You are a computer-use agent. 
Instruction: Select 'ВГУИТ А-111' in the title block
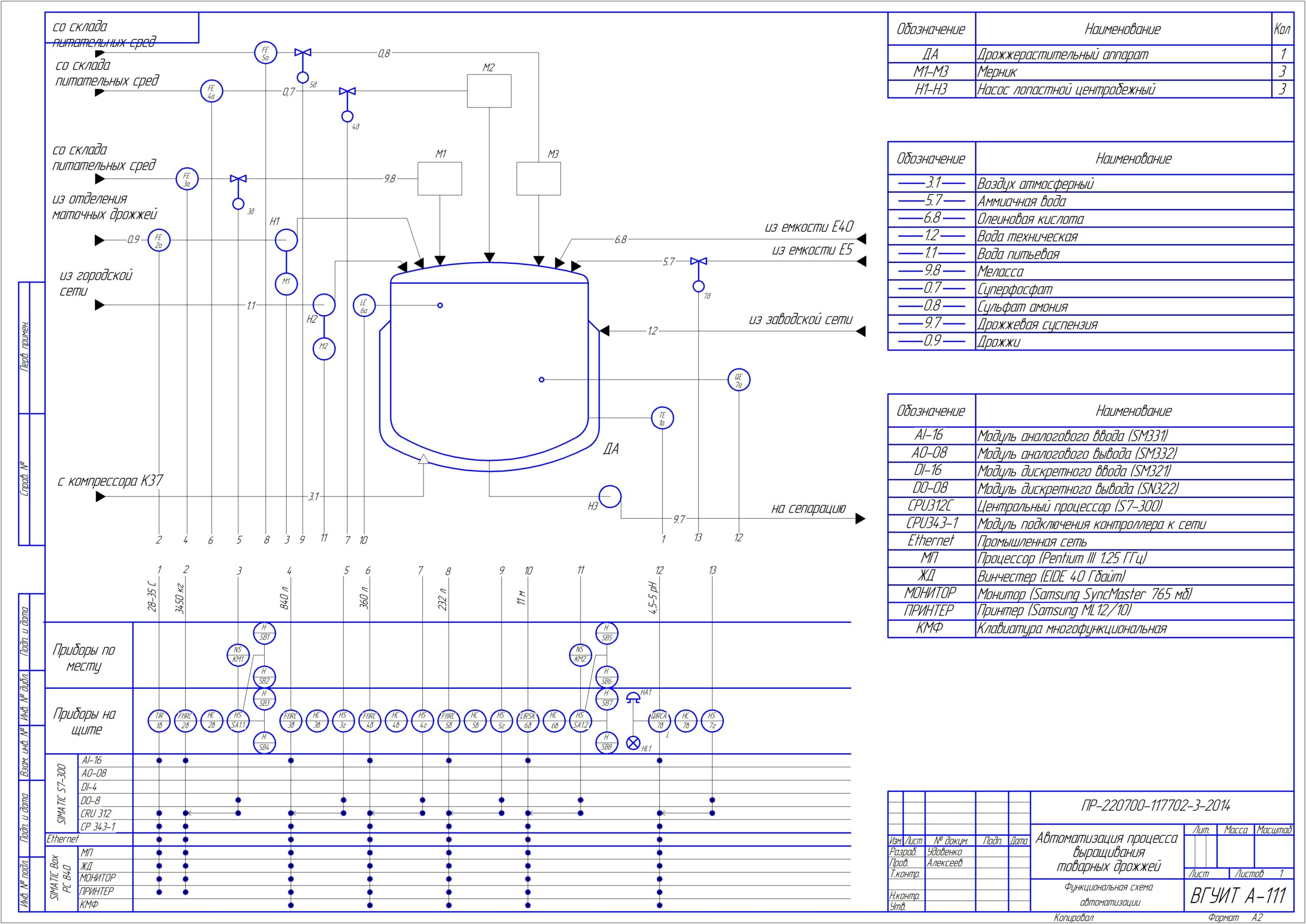coord(1238,896)
